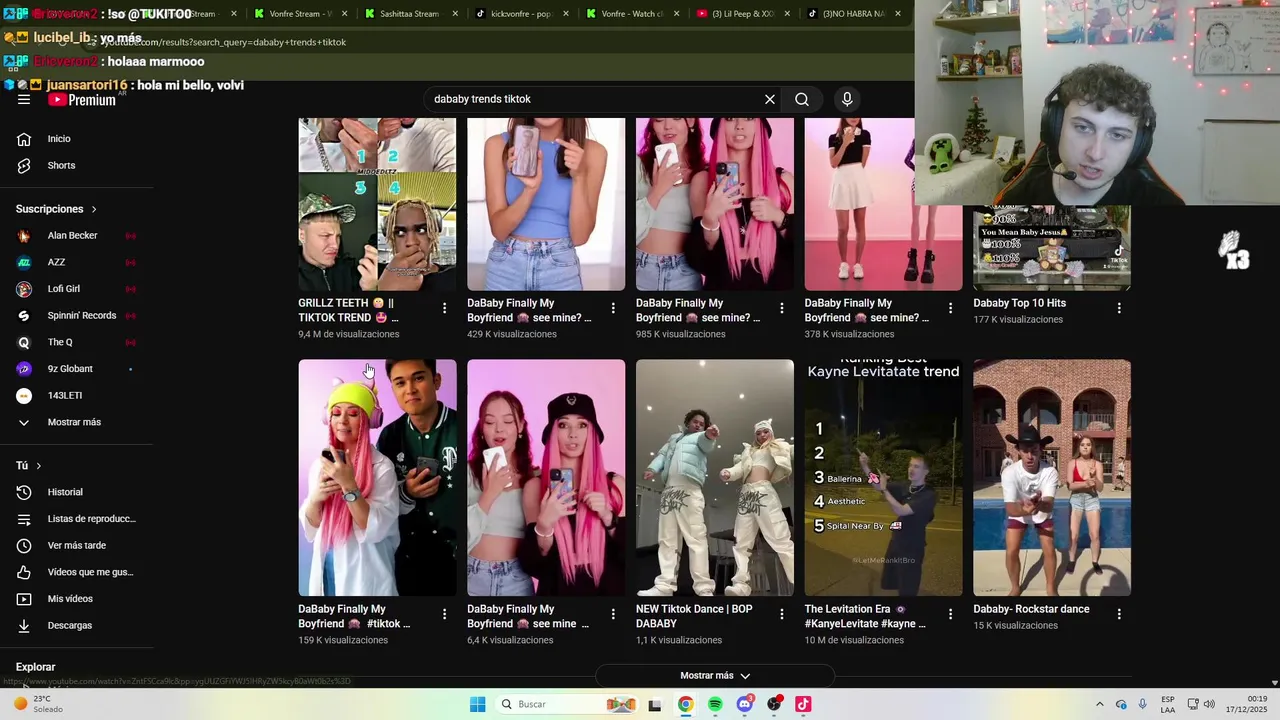
Task: Open TikTok app from the taskbar
Action: 803,704
